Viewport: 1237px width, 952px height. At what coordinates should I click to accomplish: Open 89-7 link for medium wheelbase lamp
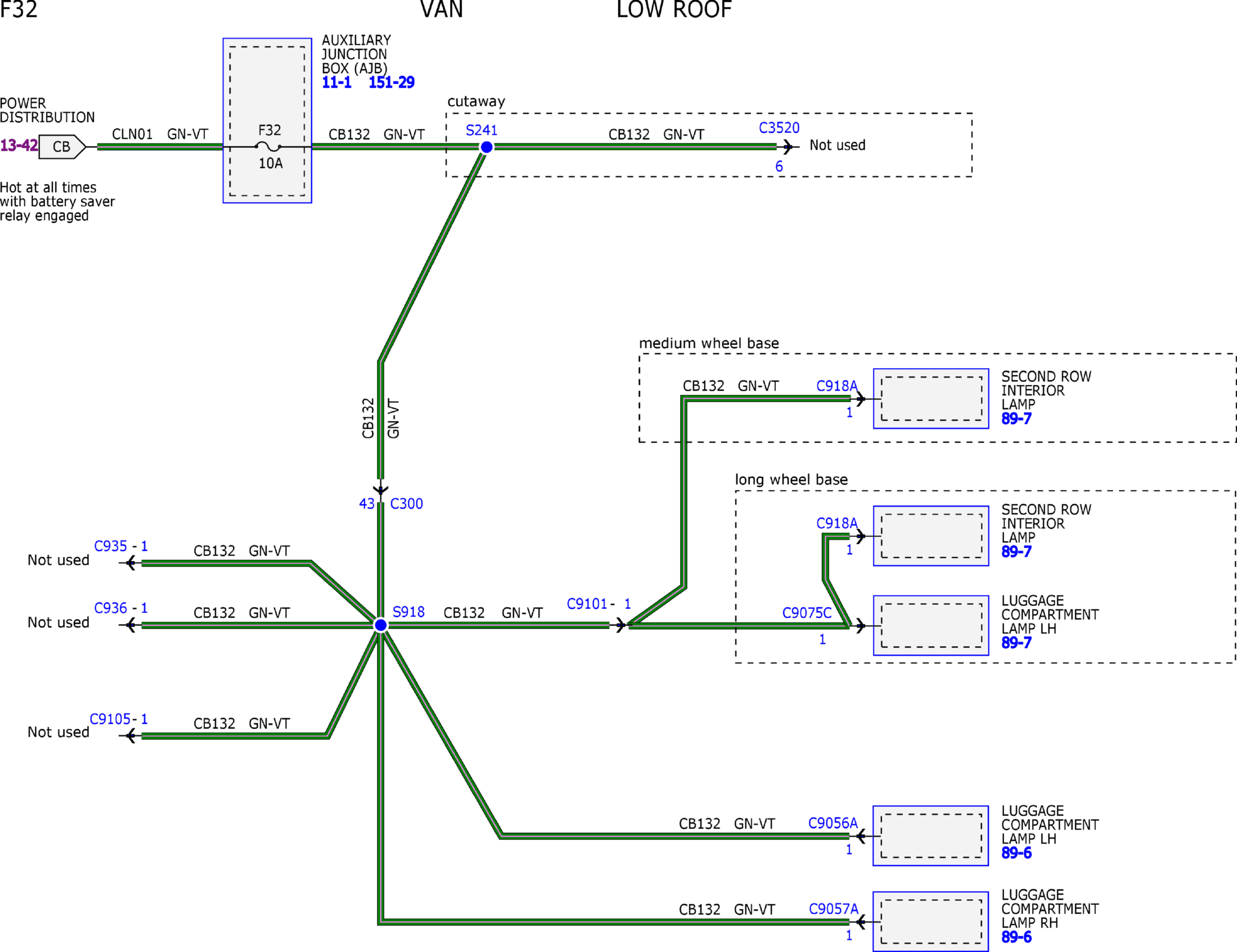(1016, 419)
